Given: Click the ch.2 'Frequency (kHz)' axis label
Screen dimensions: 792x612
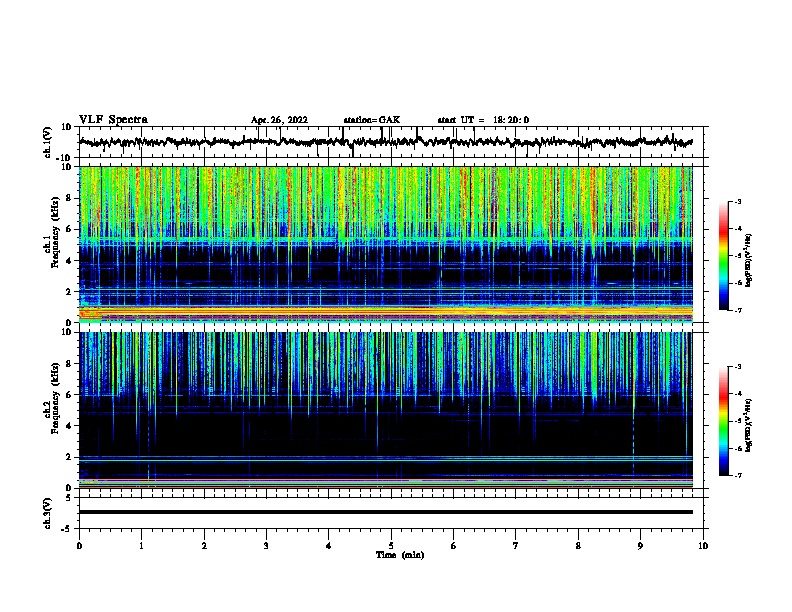Looking at the screenshot, I should (55, 398).
